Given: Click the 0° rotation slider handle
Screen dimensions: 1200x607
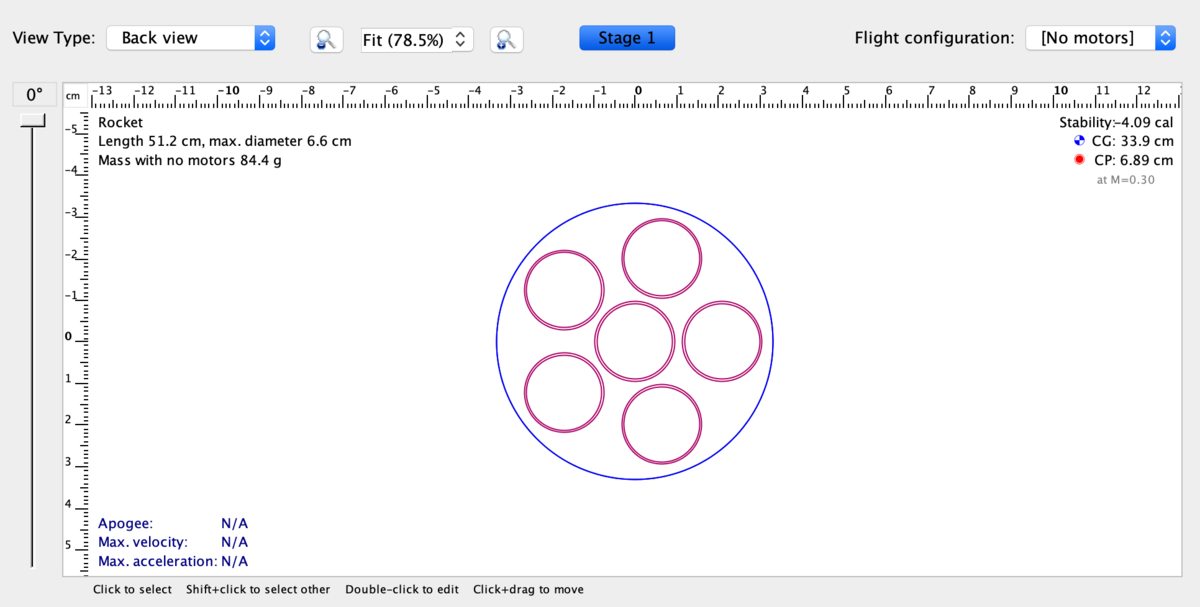Looking at the screenshot, I should 32,119.
